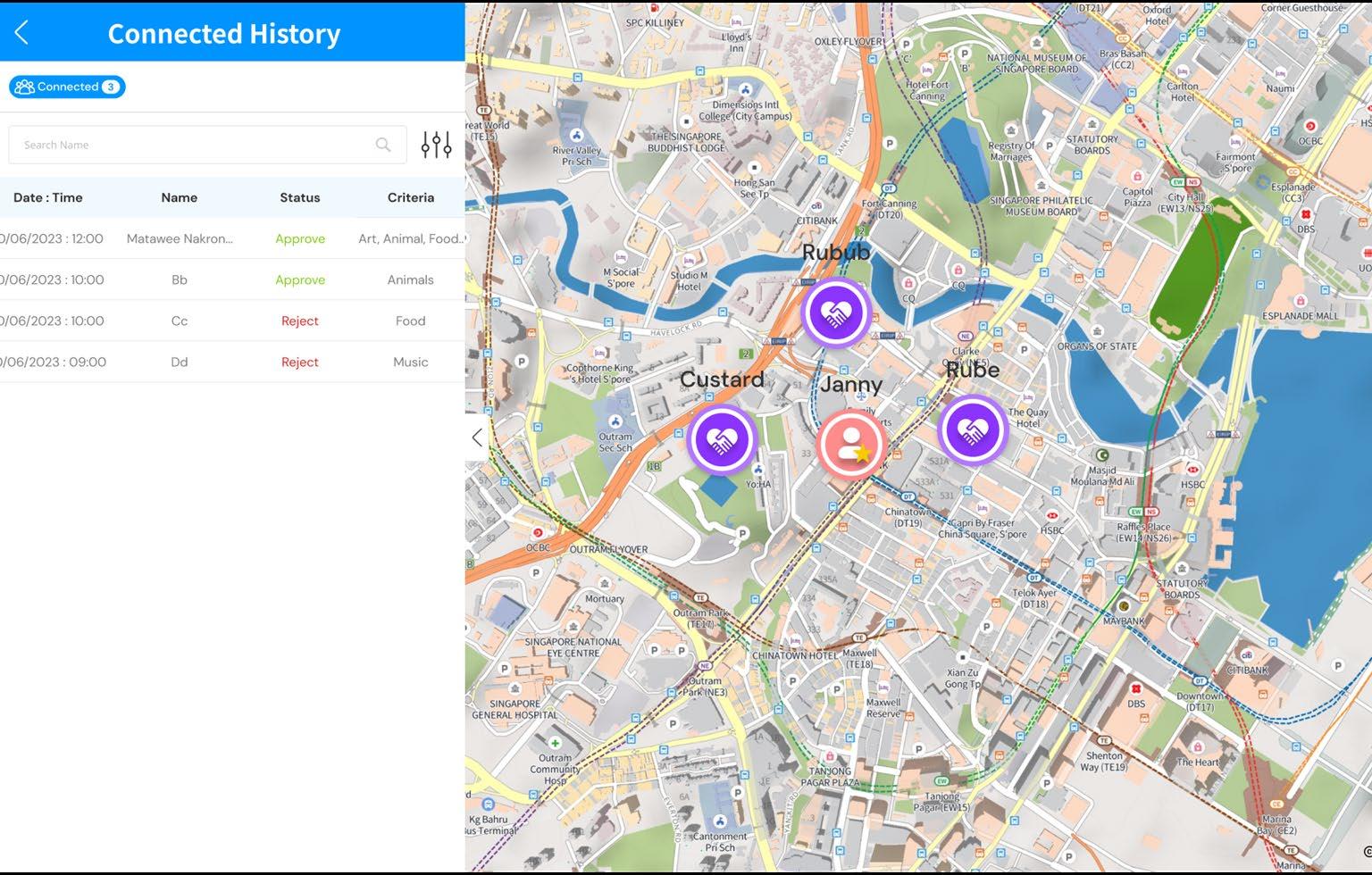Select the Rube heart marker

click(x=973, y=430)
